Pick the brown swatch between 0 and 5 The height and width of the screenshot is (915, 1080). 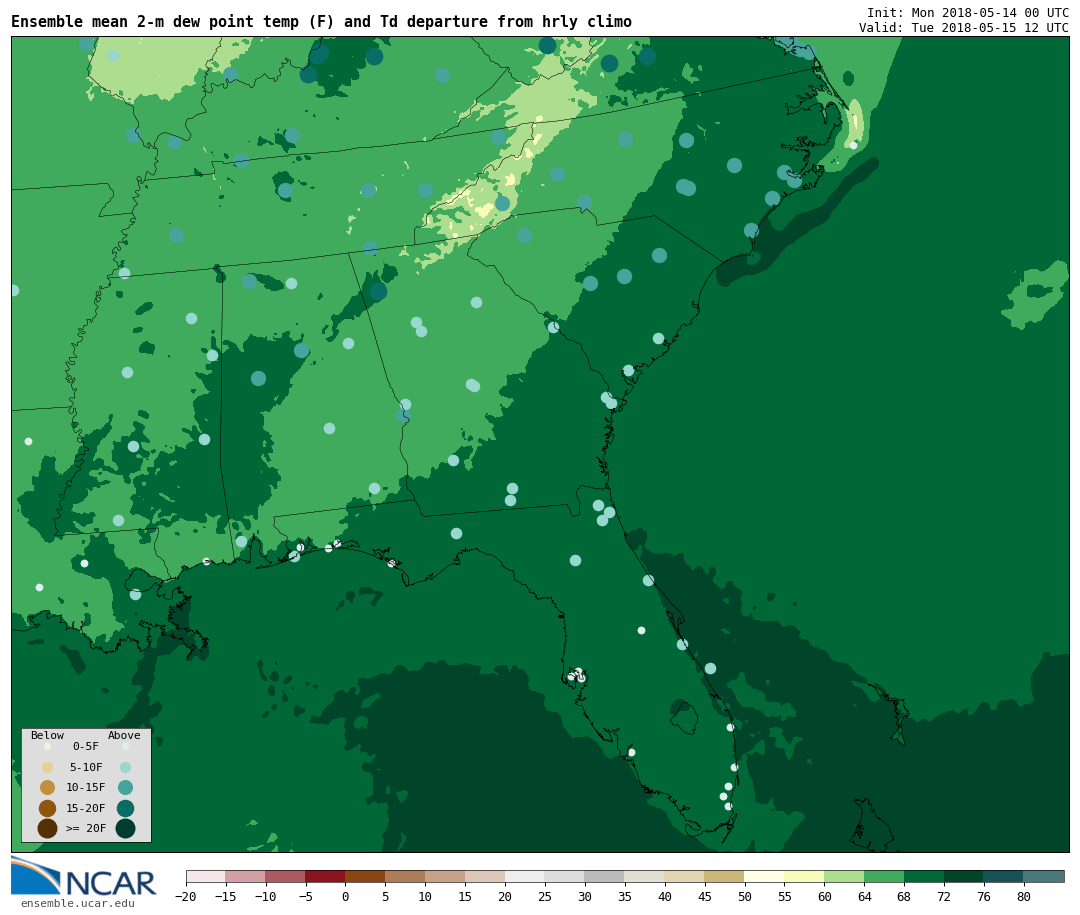click(x=365, y=876)
